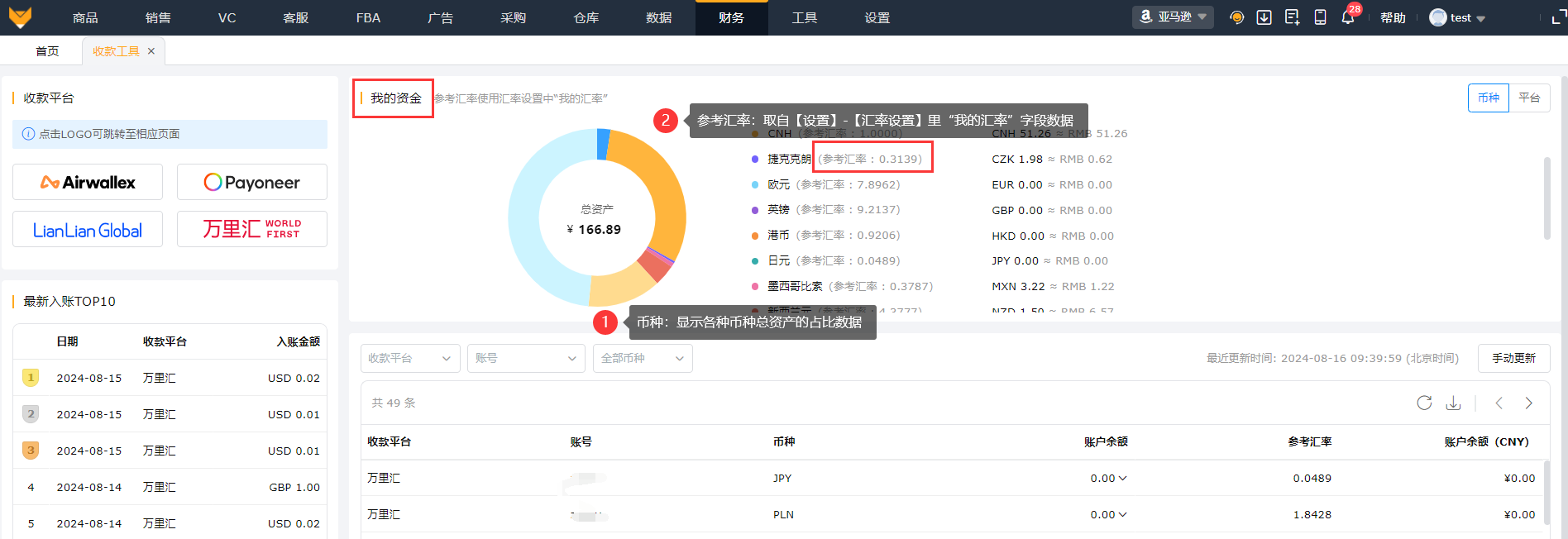Image resolution: width=1568 pixels, height=539 pixels.
Task: Go to next page with right chevron
Action: click(1528, 403)
